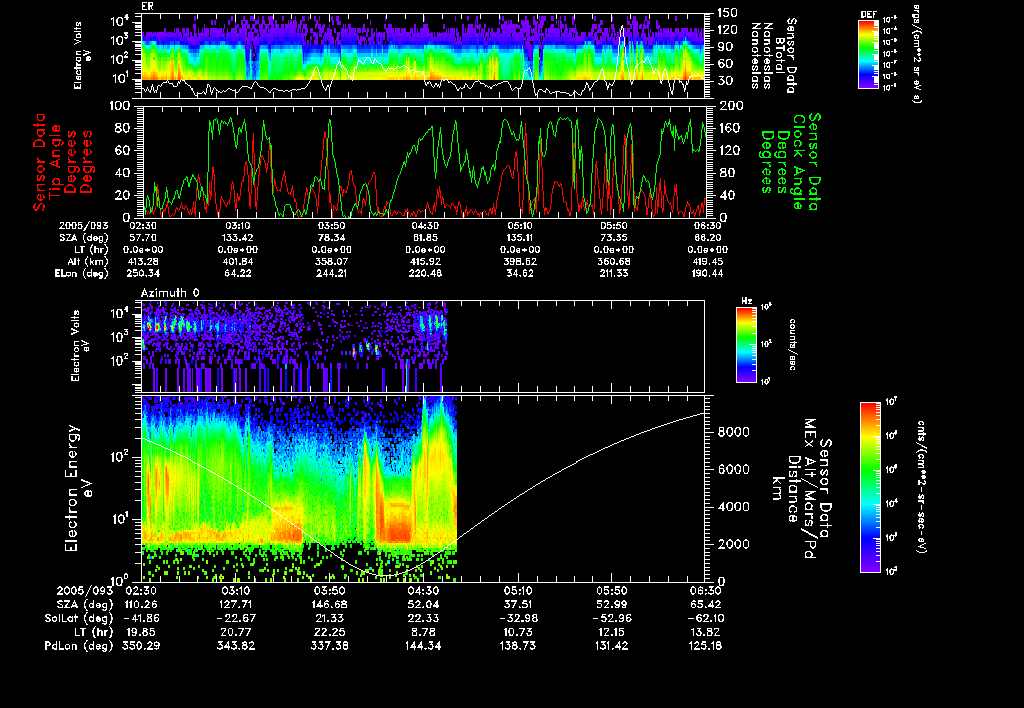The height and width of the screenshot is (708, 1024).
Task: Click the 'Azimuth 0' panel title
Action: click(170, 293)
